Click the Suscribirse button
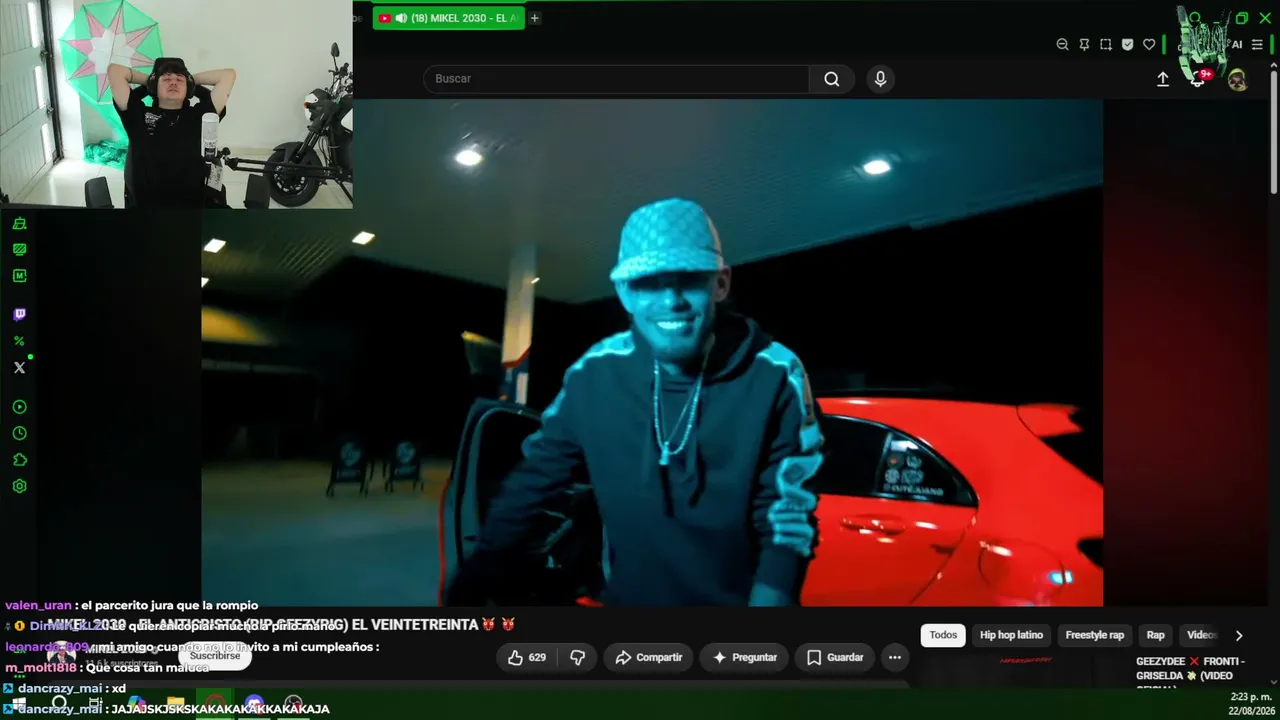Screen dimensions: 1280x720 coord(215,656)
